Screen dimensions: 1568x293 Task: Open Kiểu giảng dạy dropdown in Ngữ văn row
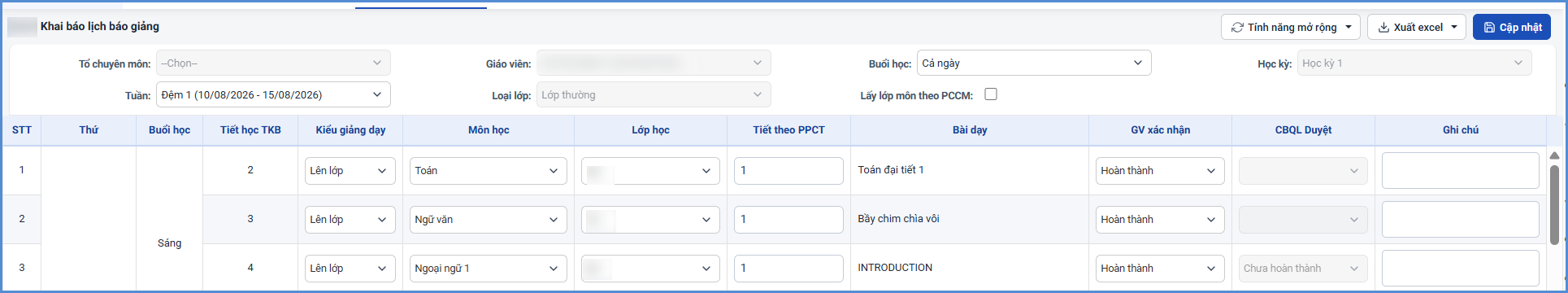click(350, 220)
